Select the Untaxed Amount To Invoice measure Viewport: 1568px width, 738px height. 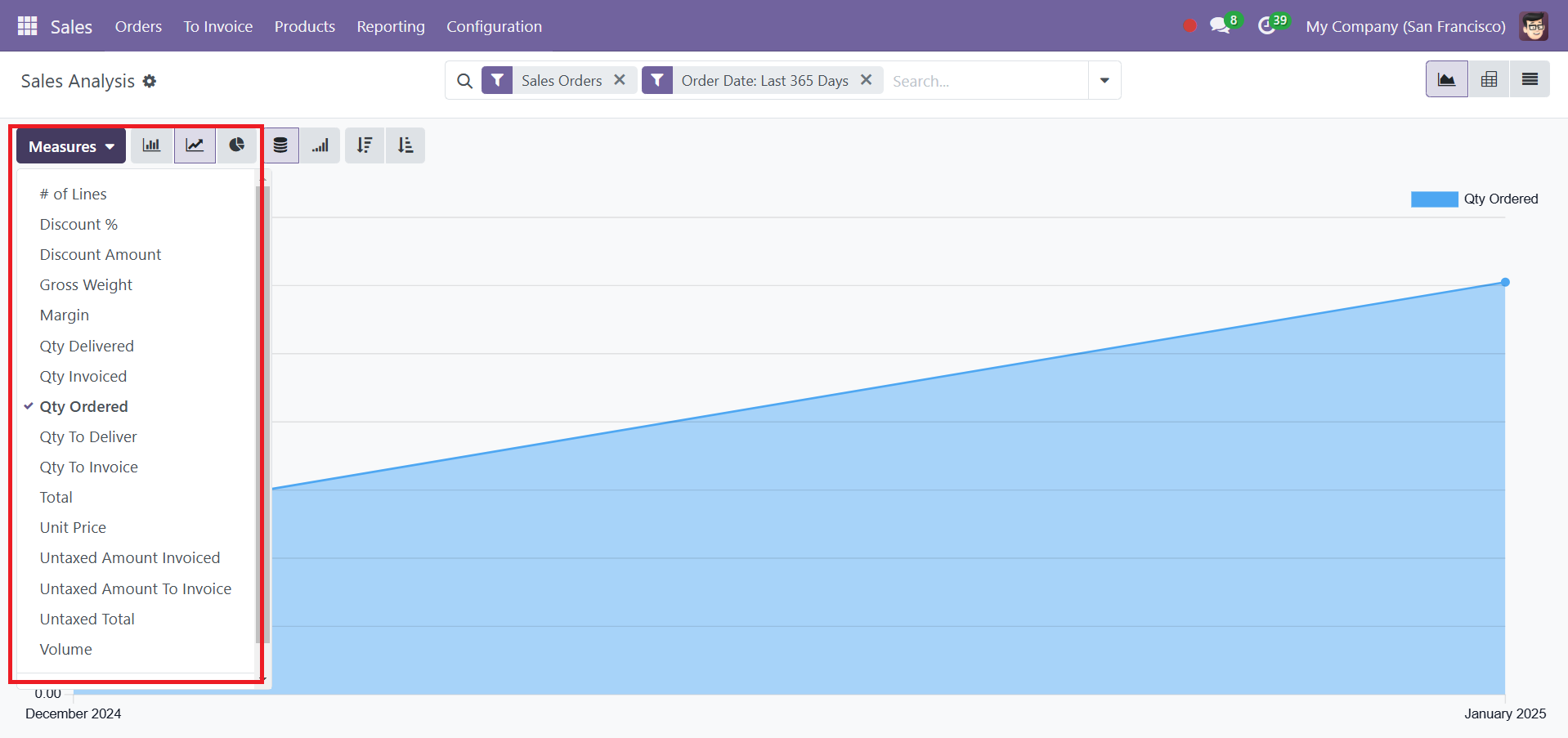point(136,588)
